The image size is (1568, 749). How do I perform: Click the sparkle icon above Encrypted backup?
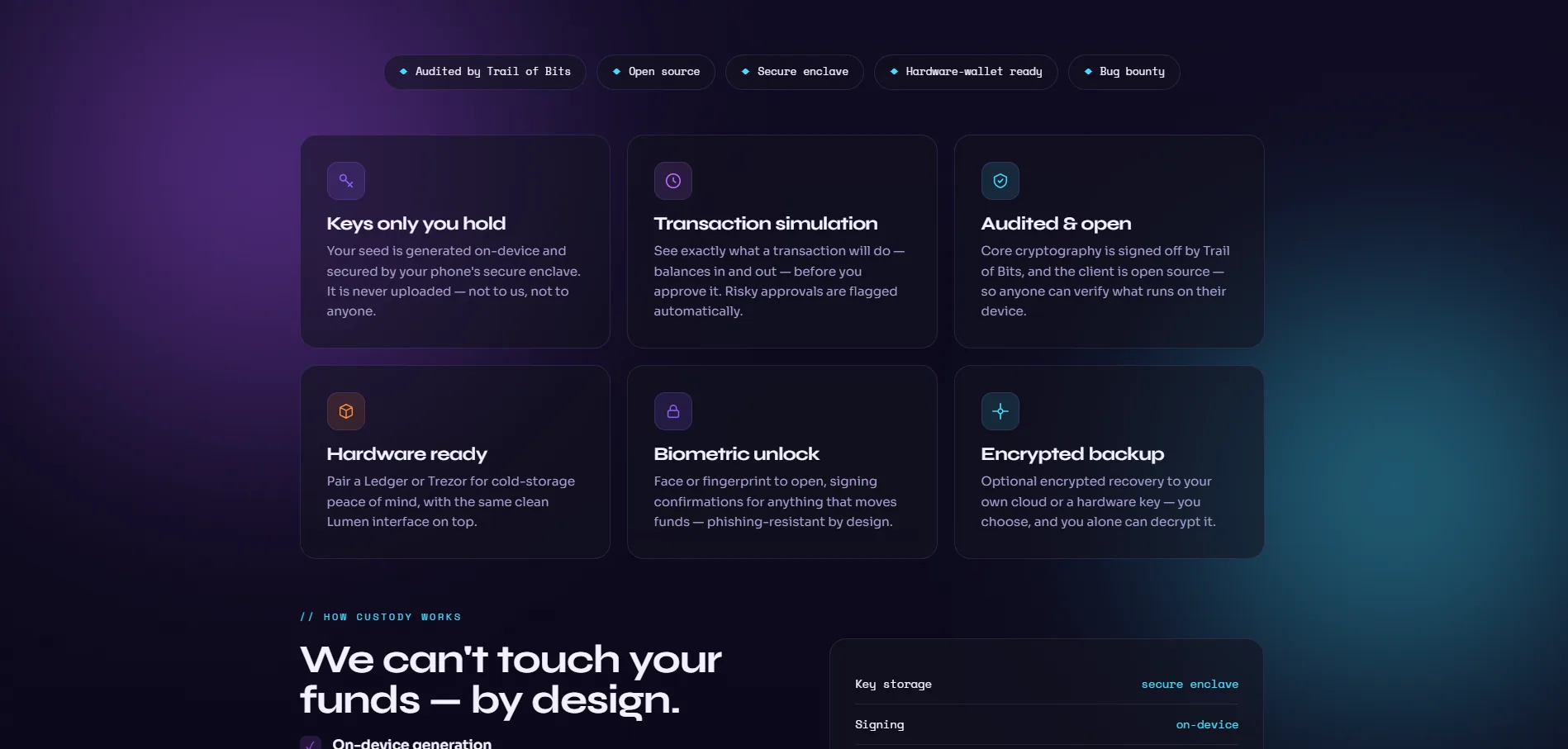1000,411
